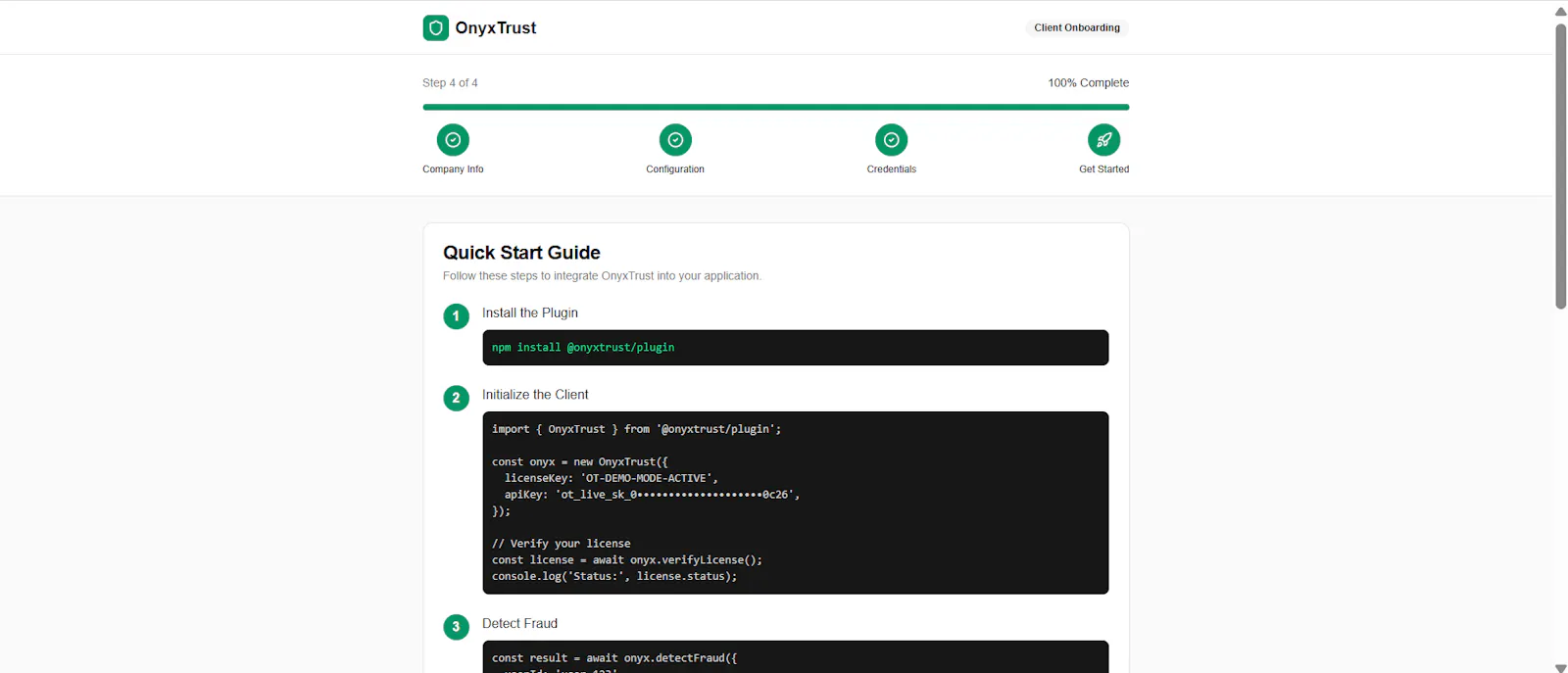Click the "Company Info" step label
The image size is (1568, 673).
[453, 169]
